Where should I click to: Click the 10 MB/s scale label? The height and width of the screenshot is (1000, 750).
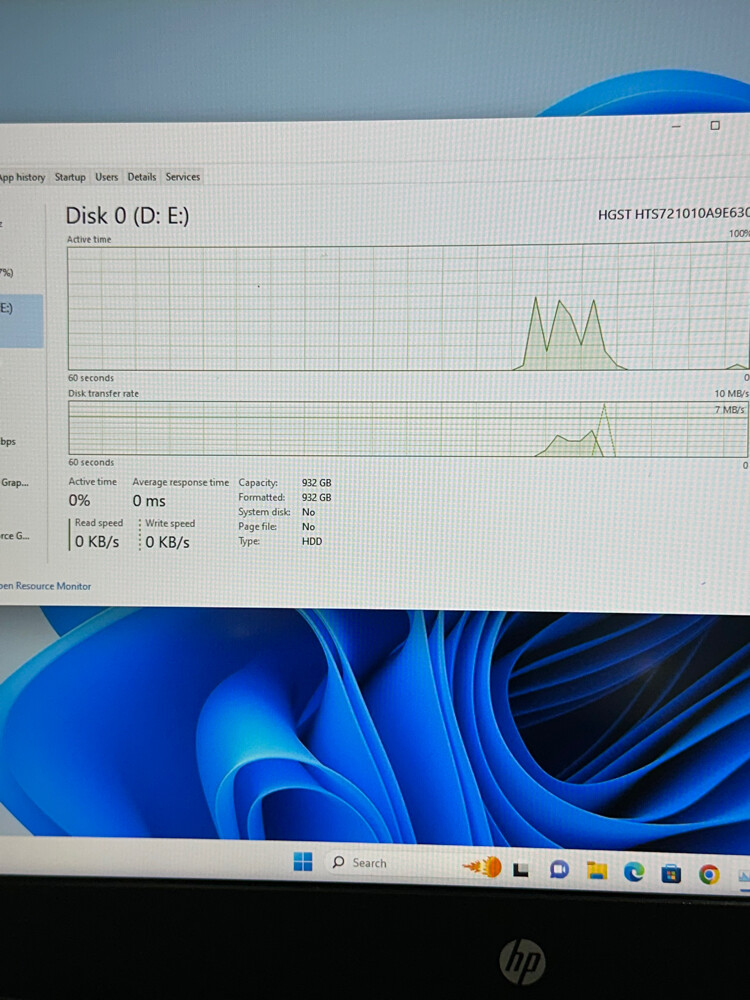pyautogui.click(x=732, y=393)
